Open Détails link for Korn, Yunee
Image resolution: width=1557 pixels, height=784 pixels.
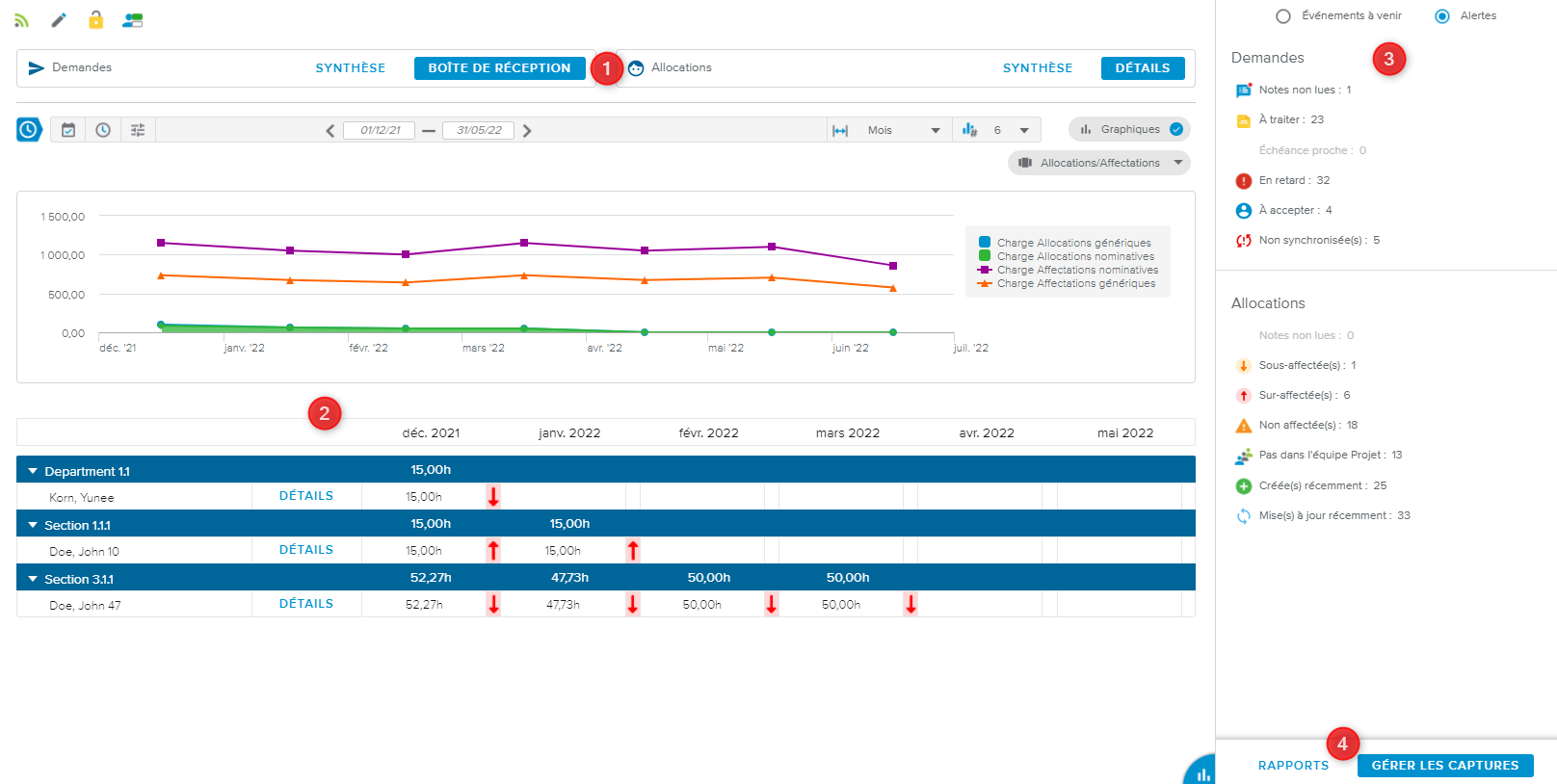coord(306,496)
